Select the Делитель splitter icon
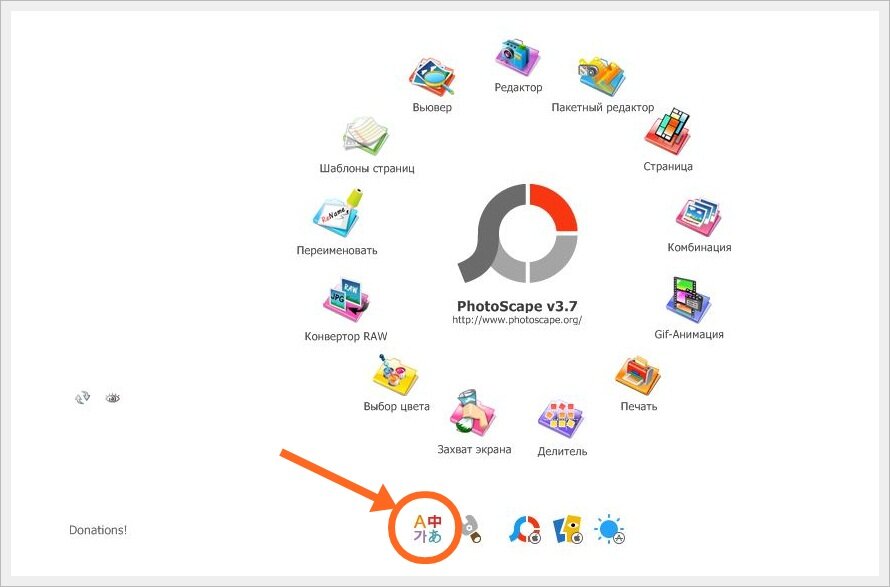Viewport: 890px width, 587px height. pyautogui.click(x=561, y=418)
